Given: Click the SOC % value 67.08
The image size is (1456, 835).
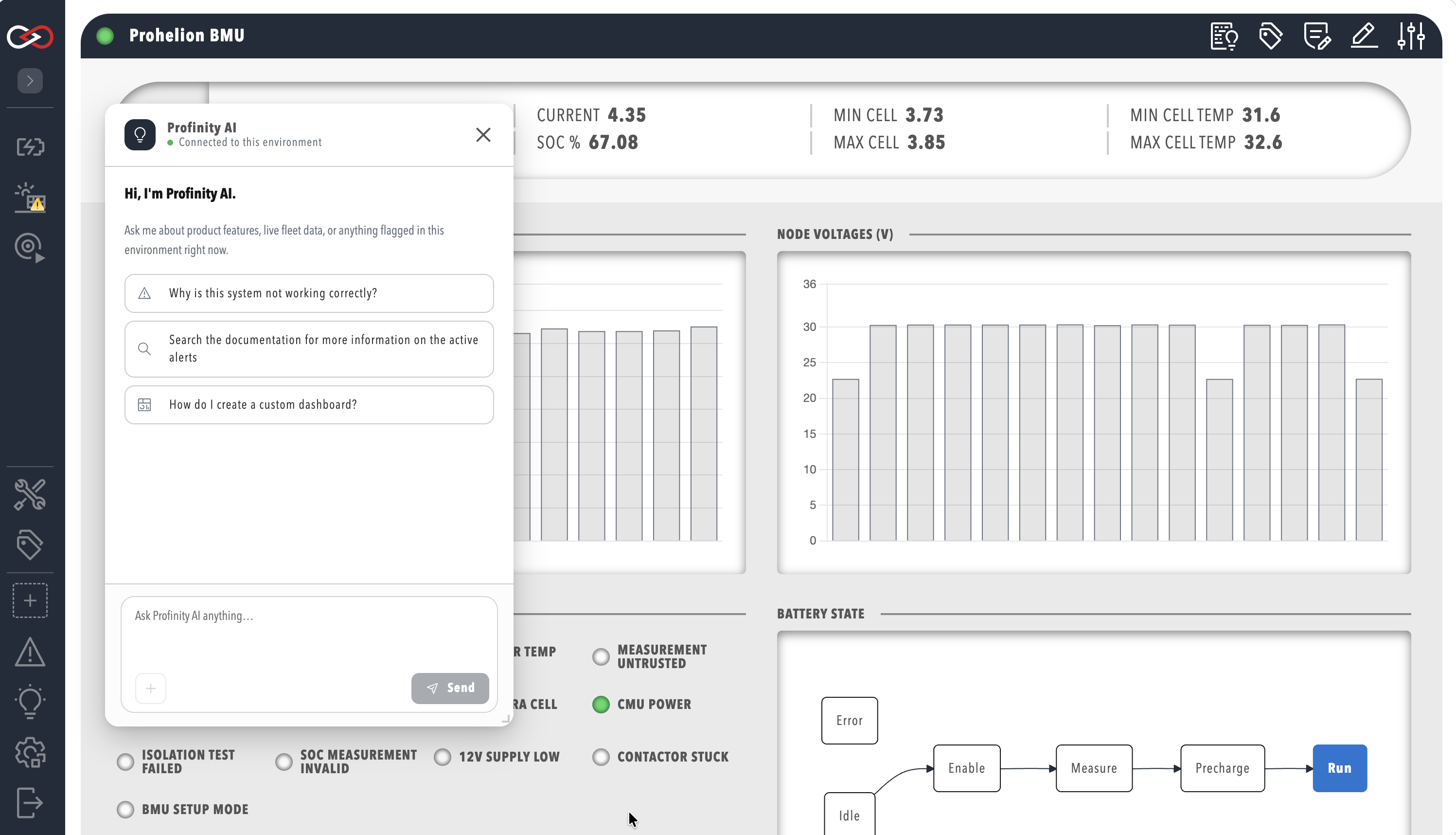Looking at the screenshot, I should (613, 142).
